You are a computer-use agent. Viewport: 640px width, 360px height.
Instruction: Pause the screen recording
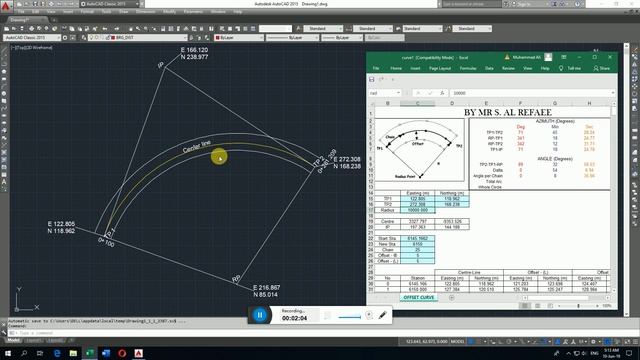260,315
